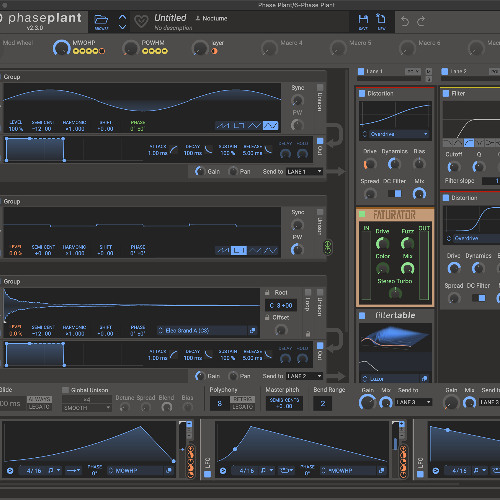The image size is (500, 500).
Task: Click the first group's Gain knob
Action: (200, 171)
